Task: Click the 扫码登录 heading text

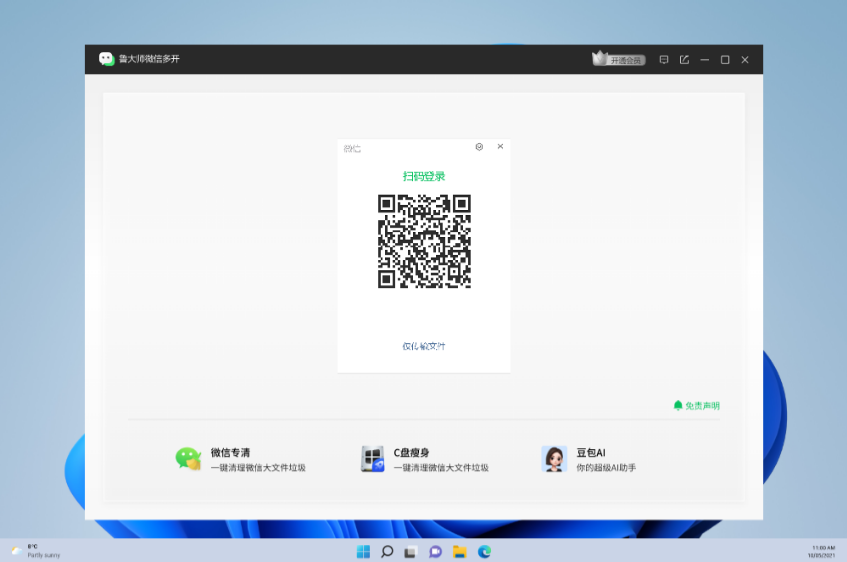Action: tap(424, 176)
